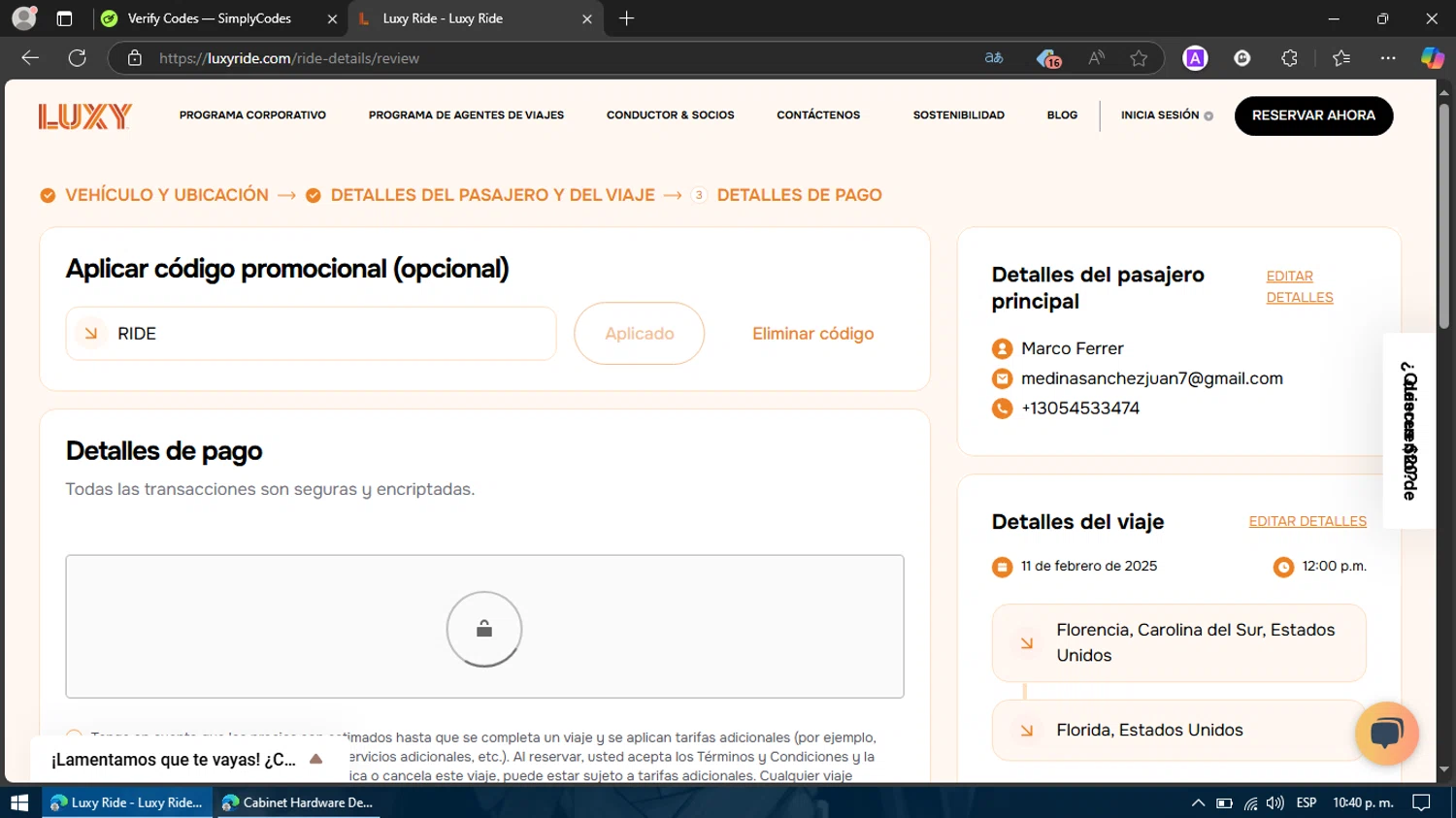Activate the read aloud icon
1456x818 pixels.
click(x=1097, y=58)
